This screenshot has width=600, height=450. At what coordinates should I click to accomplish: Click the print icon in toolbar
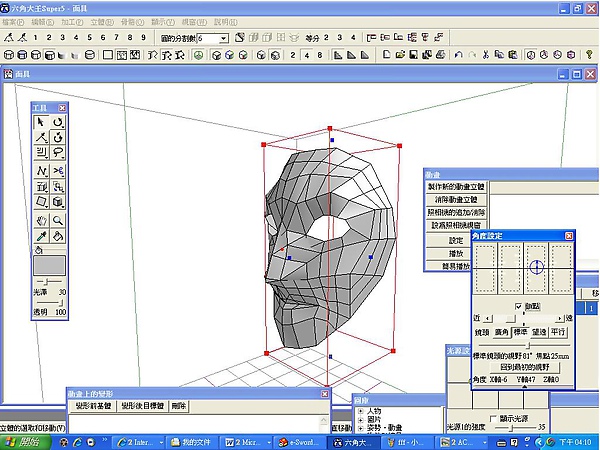pyautogui.click(x=440, y=55)
